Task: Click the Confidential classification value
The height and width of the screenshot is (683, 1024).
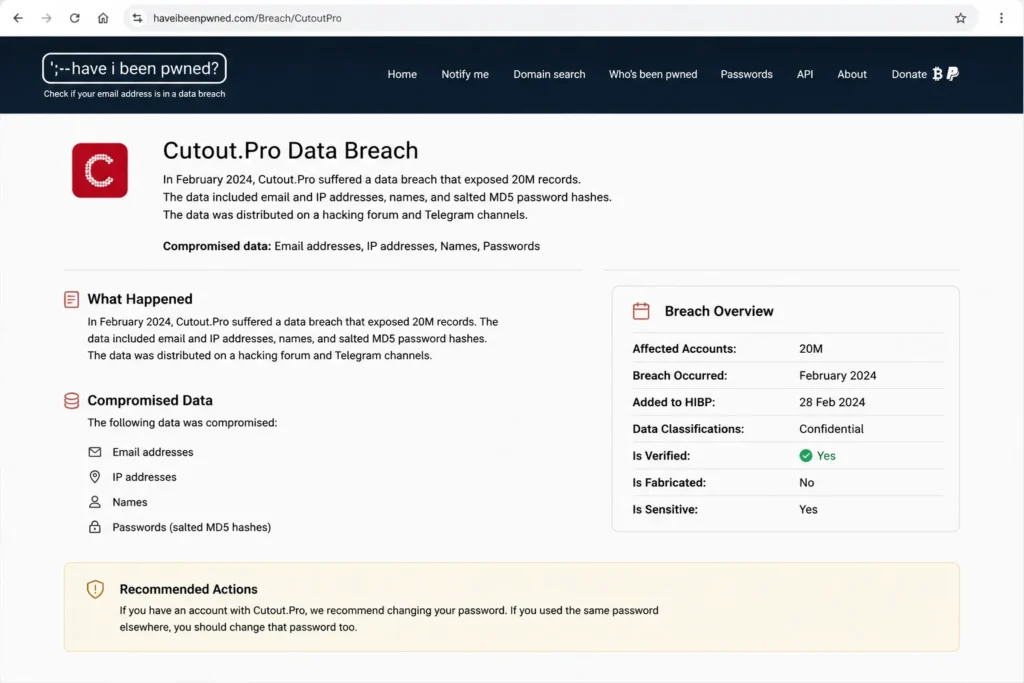Action: coord(831,429)
